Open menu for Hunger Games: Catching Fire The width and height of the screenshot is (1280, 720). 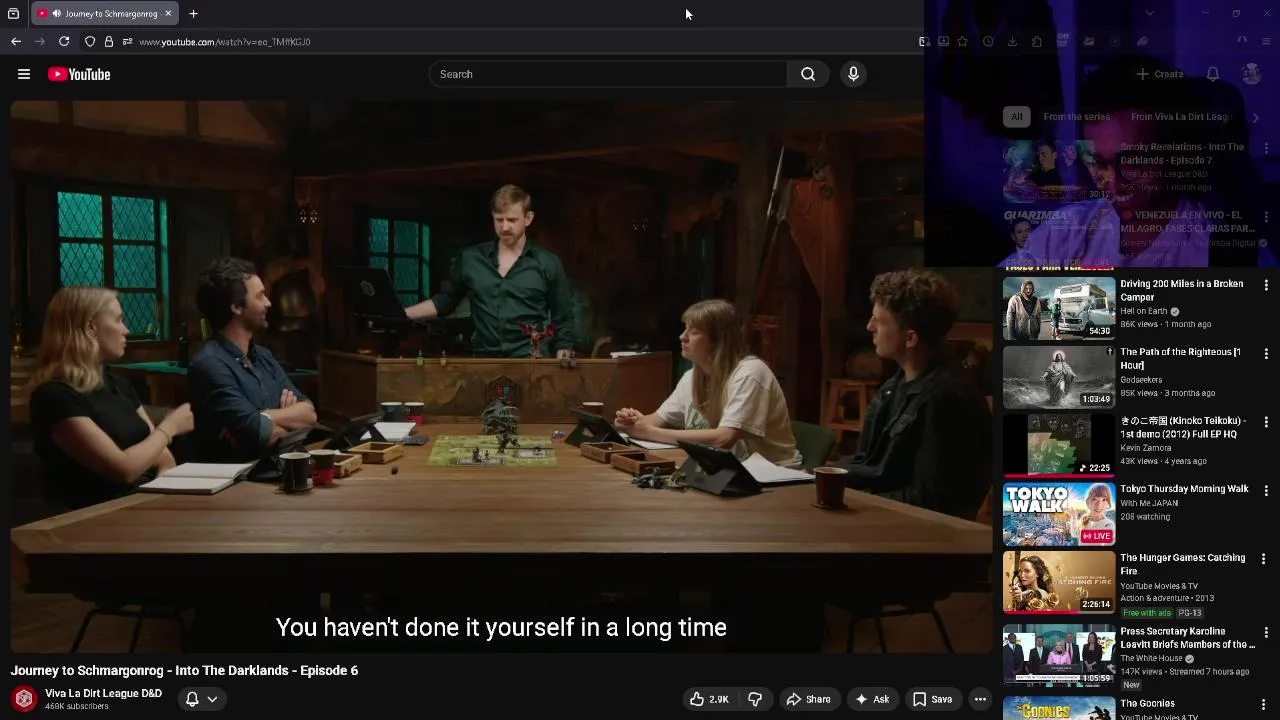[1263, 559]
